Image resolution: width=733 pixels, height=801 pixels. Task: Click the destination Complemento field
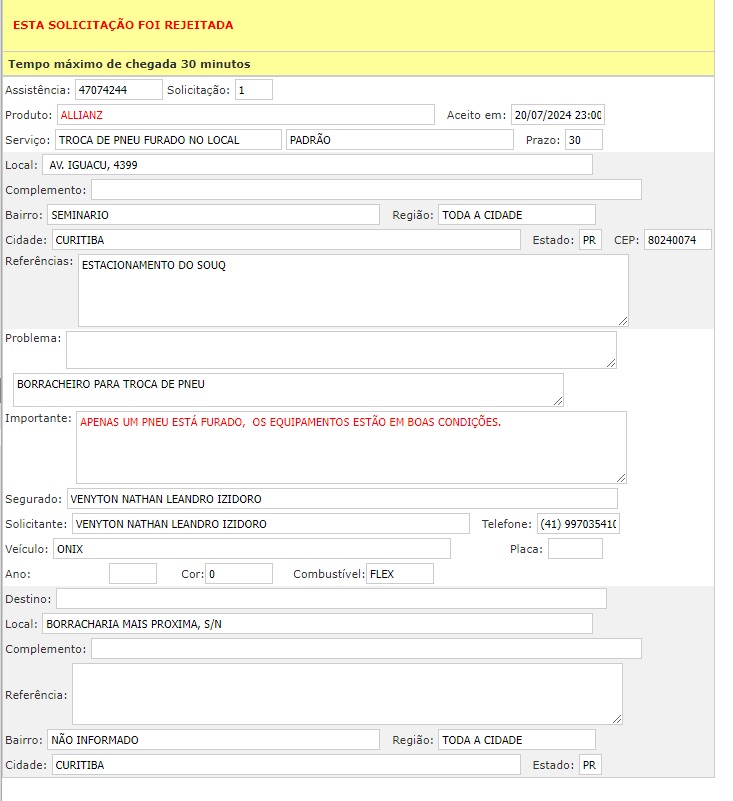click(366, 649)
